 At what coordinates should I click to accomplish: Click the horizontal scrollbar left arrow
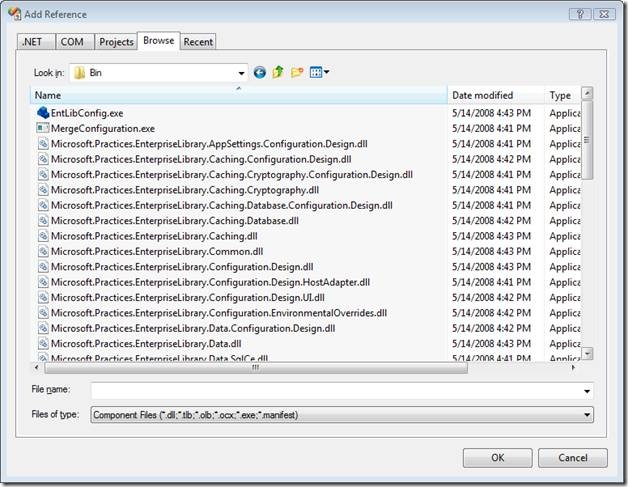(x=36, y=367)
